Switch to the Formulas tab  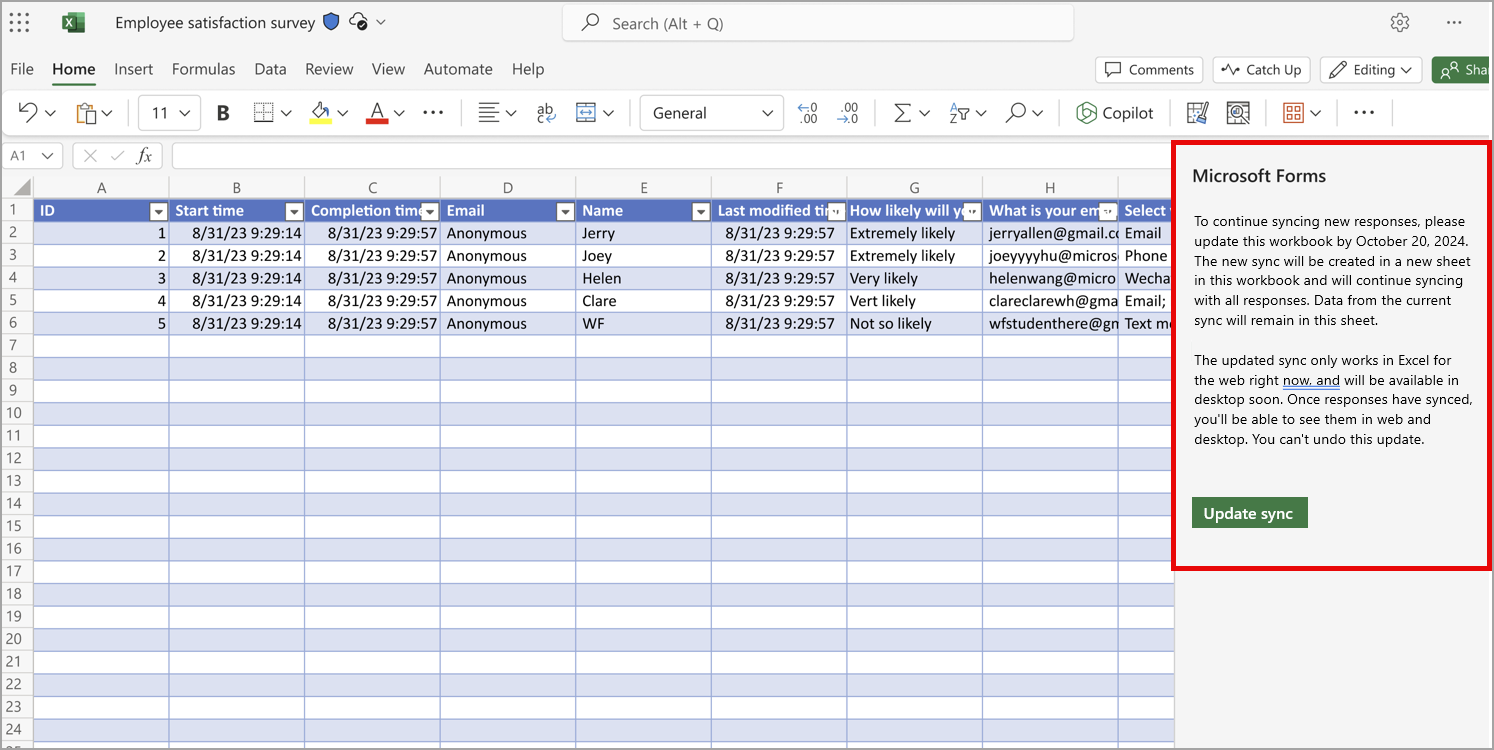click(203, 69)
